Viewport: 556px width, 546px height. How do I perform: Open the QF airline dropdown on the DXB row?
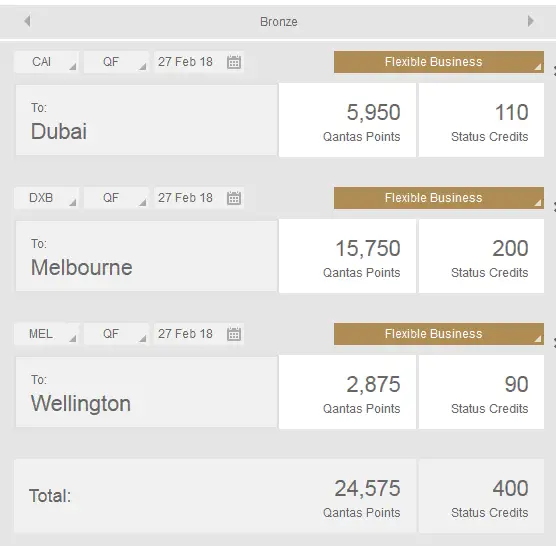pos(116,198)
